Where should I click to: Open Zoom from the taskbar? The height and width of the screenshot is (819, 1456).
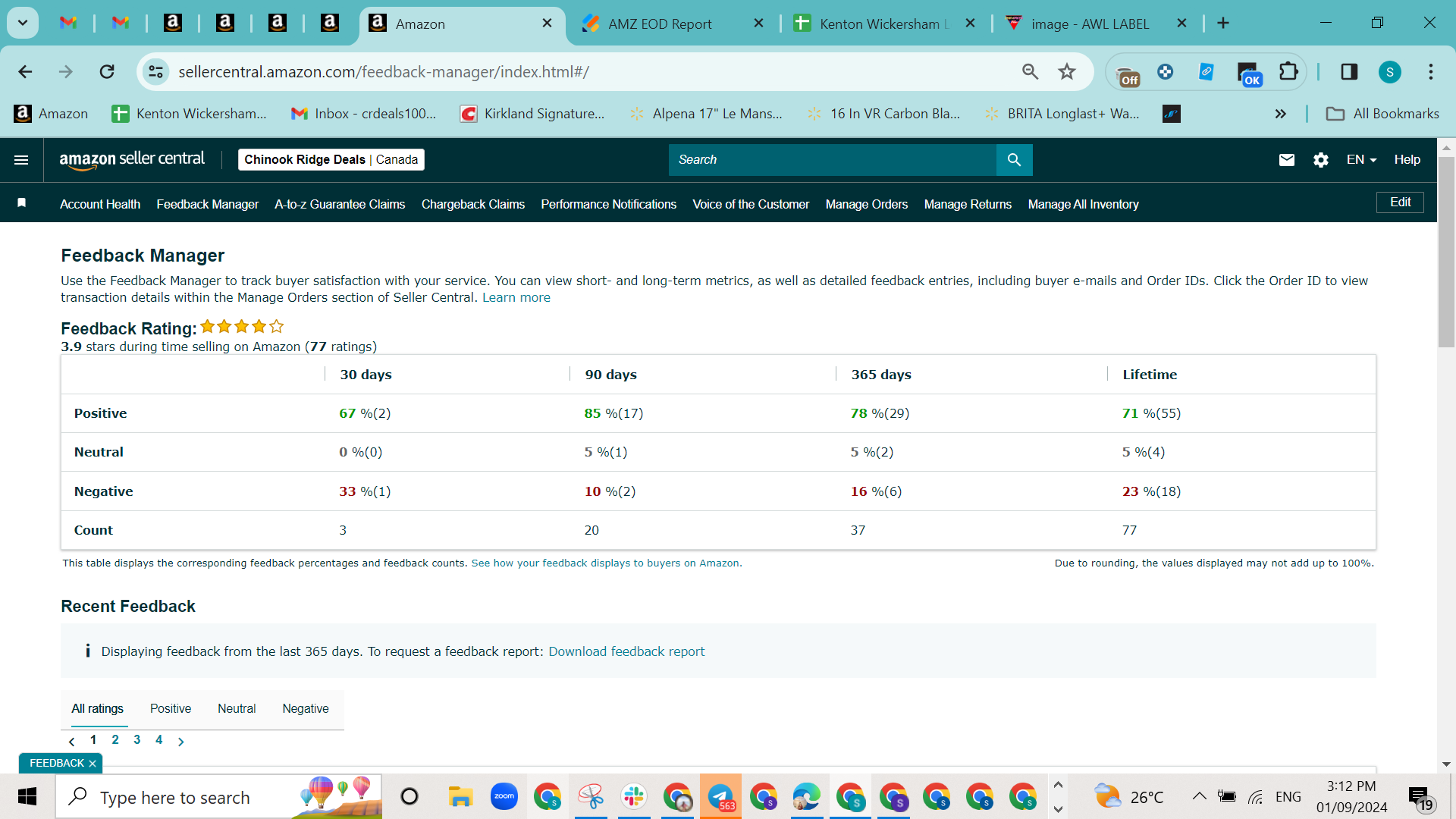coord(504,797)
